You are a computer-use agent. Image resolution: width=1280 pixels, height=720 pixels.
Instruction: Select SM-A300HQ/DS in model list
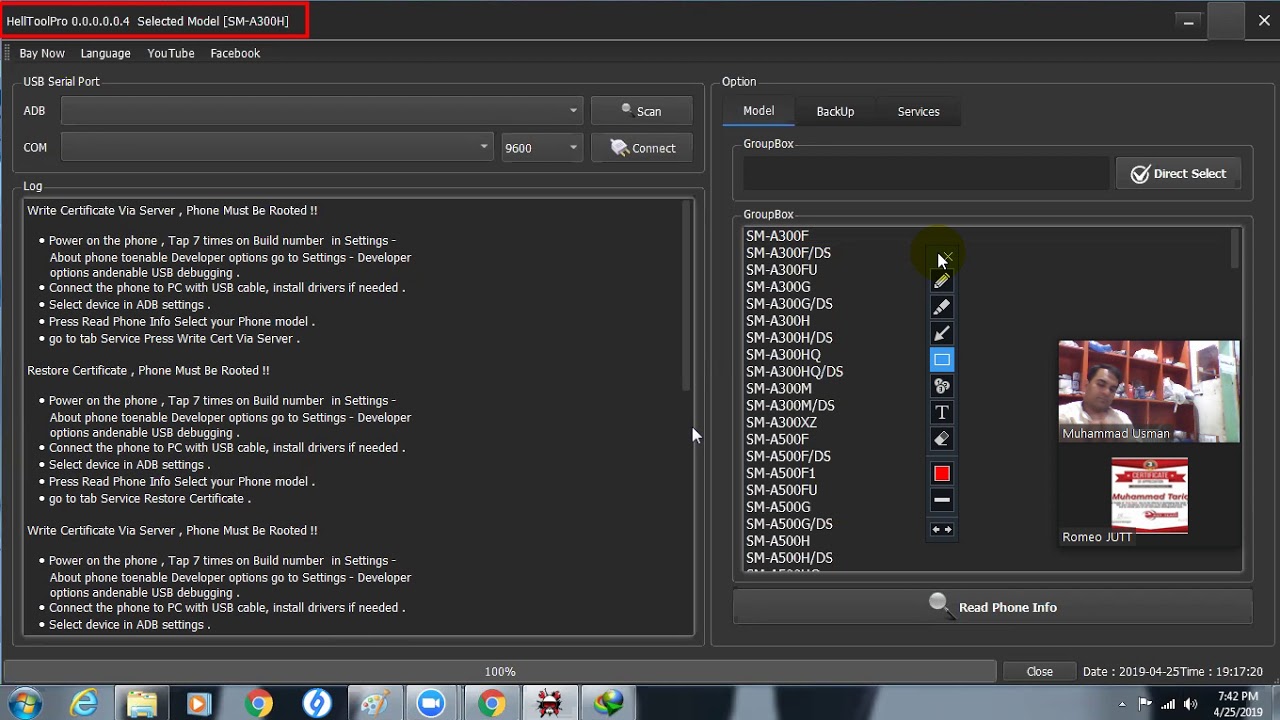[x=794, y=371]
